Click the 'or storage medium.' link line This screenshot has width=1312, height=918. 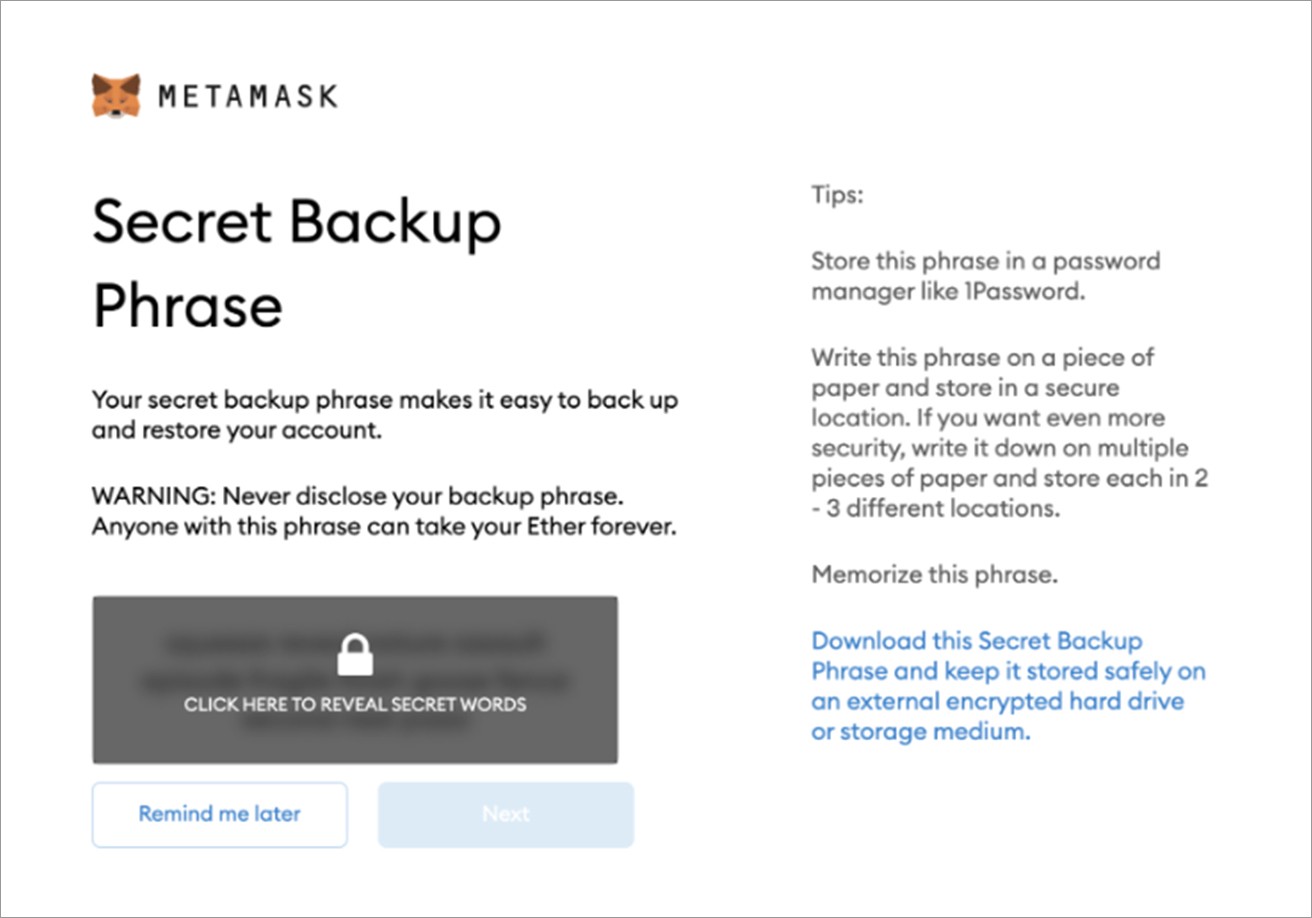click(x=920, y=732)
